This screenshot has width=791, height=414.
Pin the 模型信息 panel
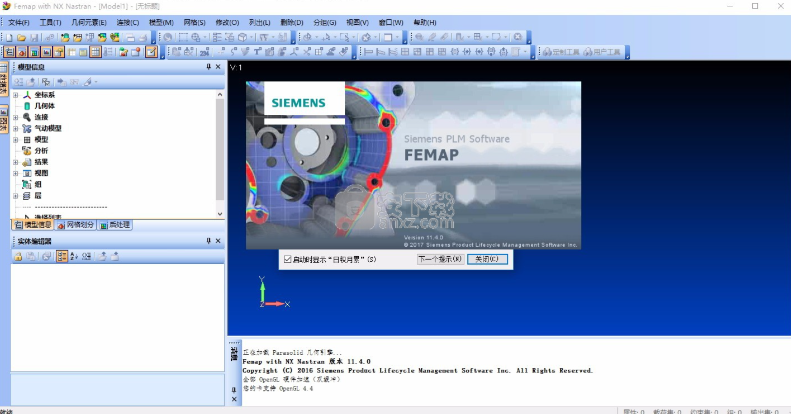click(x=208, y=67)
